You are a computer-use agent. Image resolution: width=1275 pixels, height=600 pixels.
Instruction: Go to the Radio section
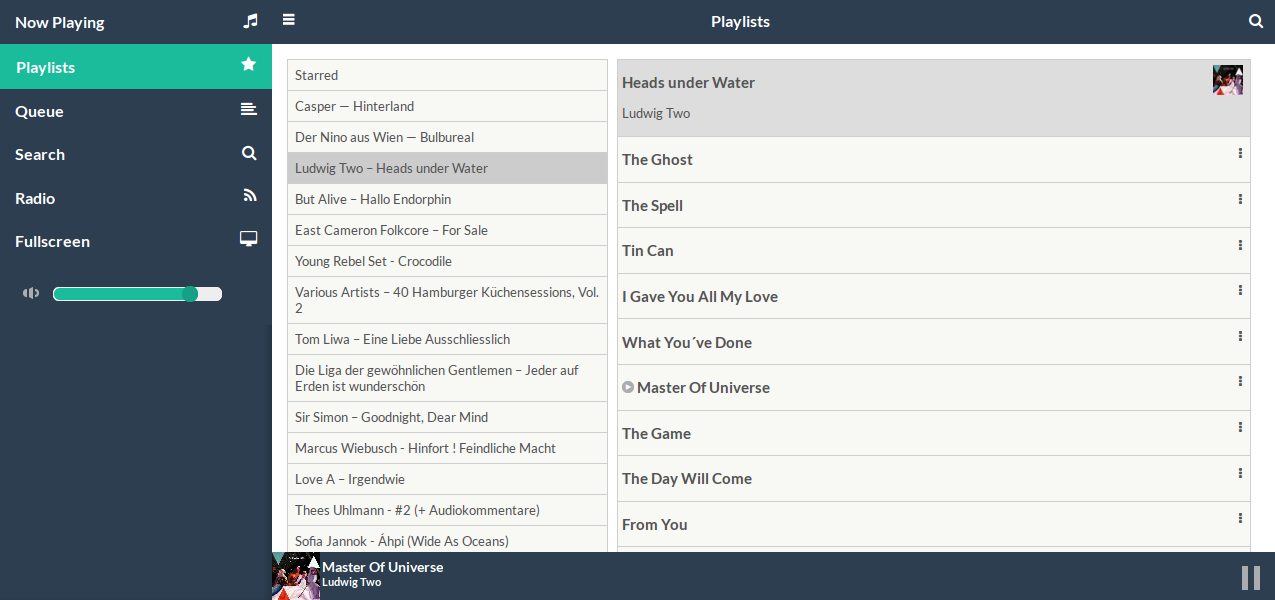coord(34,197)
